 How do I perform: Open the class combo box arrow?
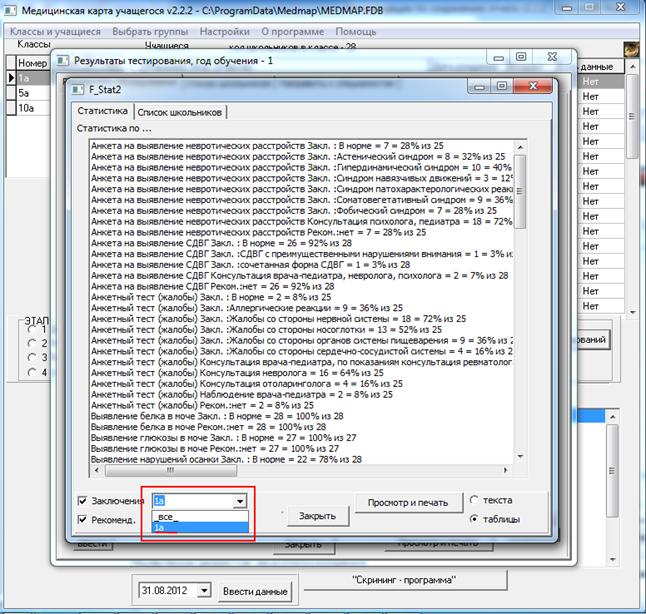[x=239, y=502]
